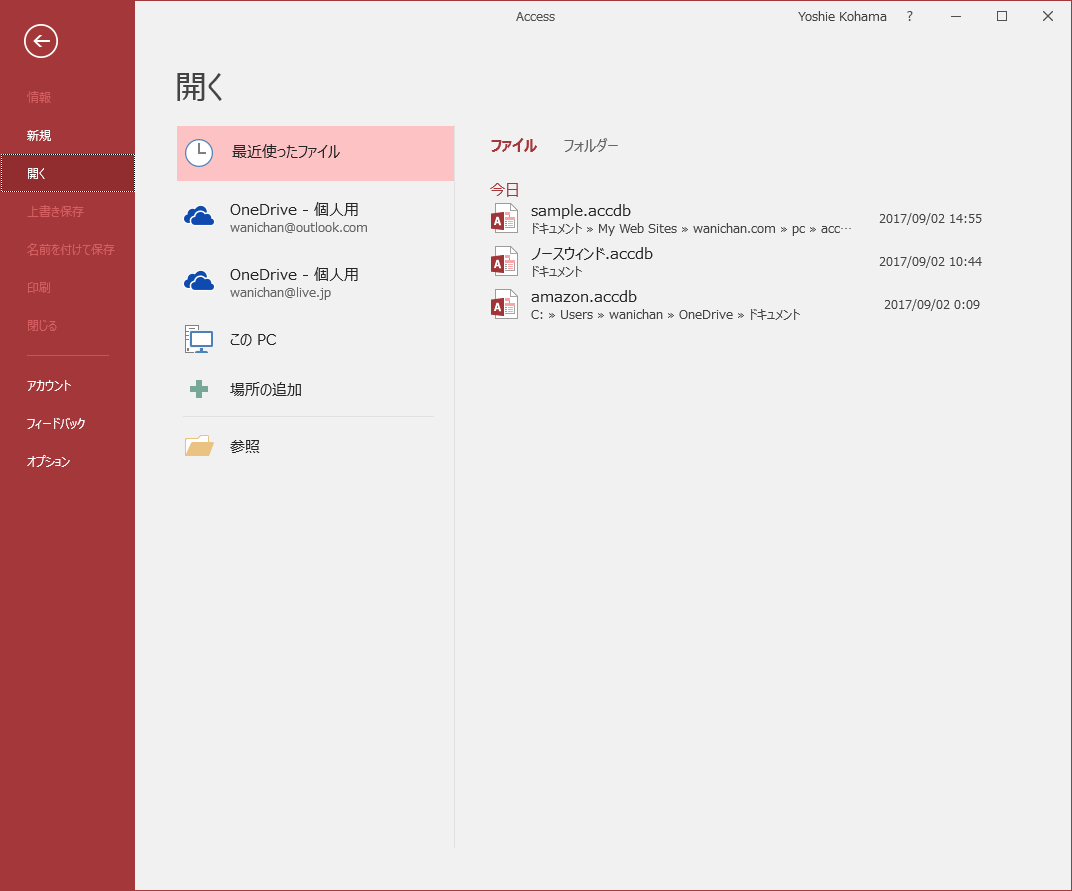Viewport: 1072px width, 891px height.
Task: Maximize the Access window
Action: pos(1002,16)
